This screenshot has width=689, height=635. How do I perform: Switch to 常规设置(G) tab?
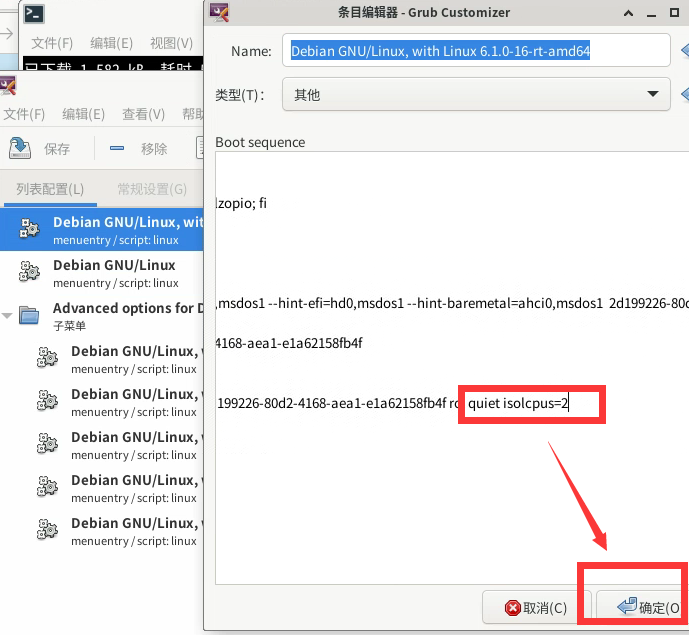click(x=152, y=189)
